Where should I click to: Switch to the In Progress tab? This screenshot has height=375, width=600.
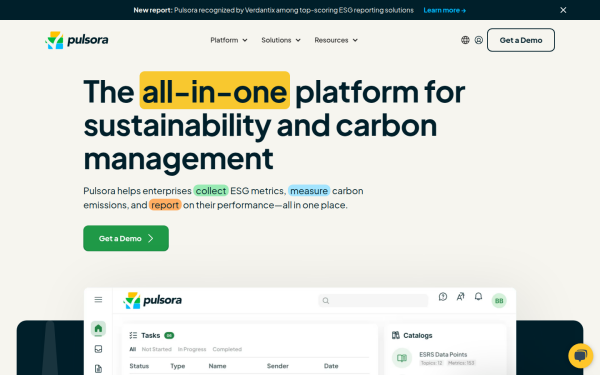pyautogui.click(x=192, y=349)
